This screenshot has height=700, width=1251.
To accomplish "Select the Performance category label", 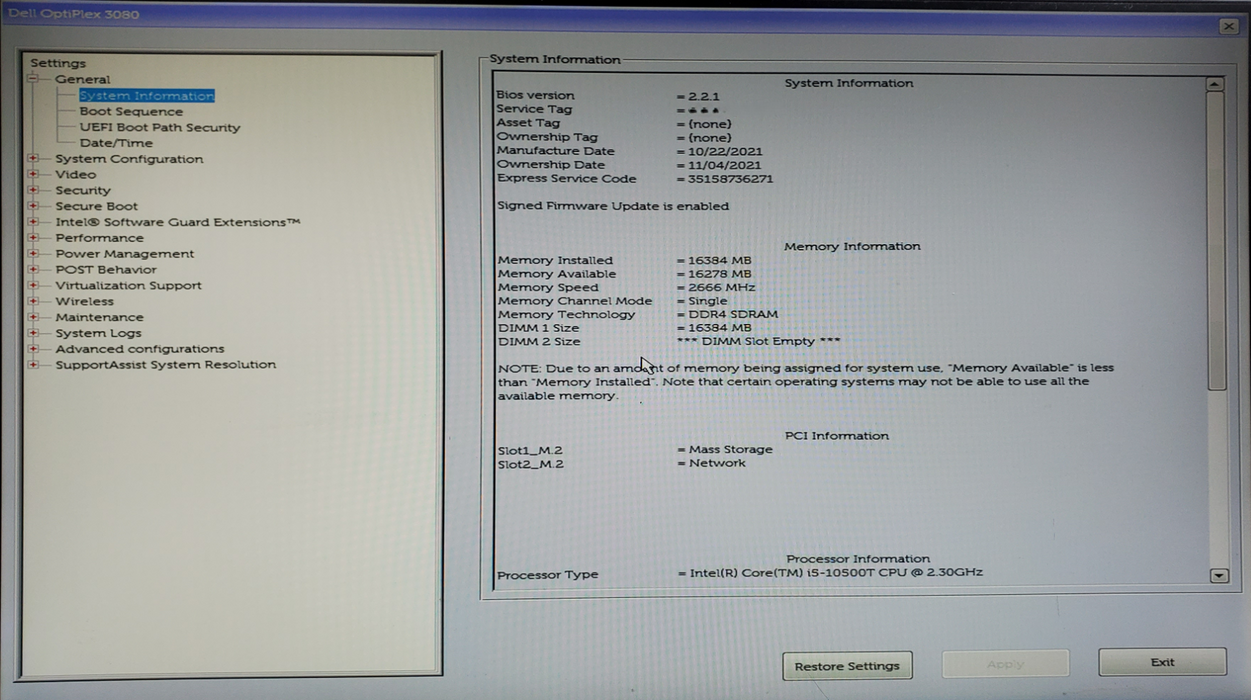I will [x=99, y=238].
